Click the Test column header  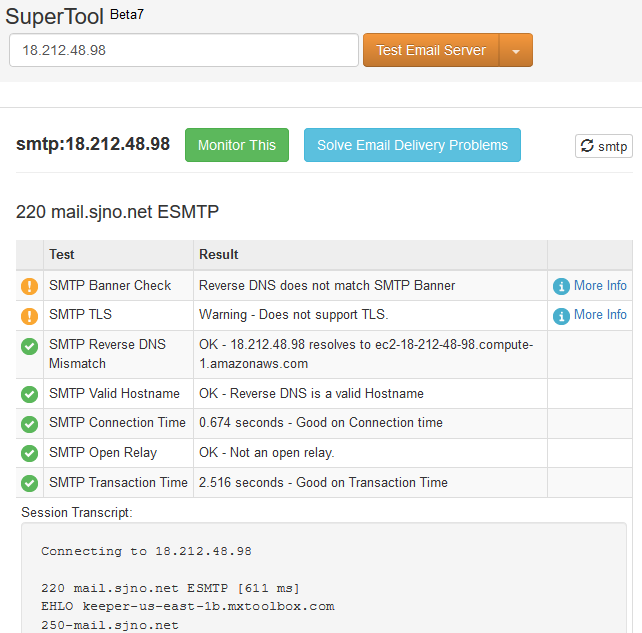[62, 255]
